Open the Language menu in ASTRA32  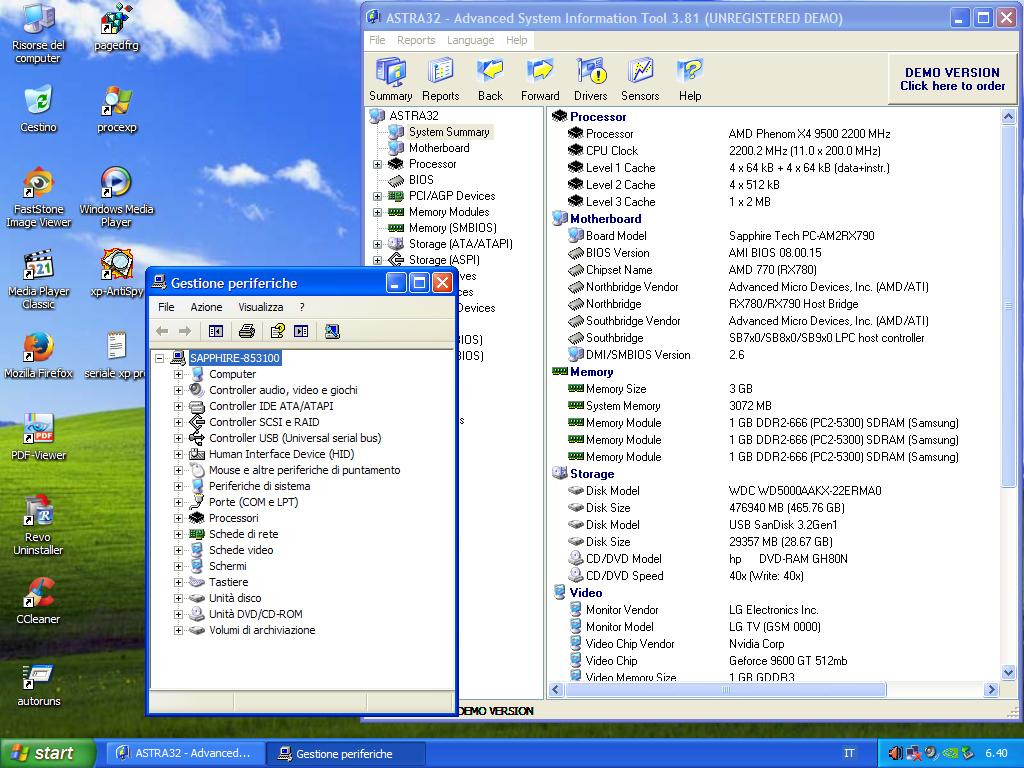tap(470, 40)
